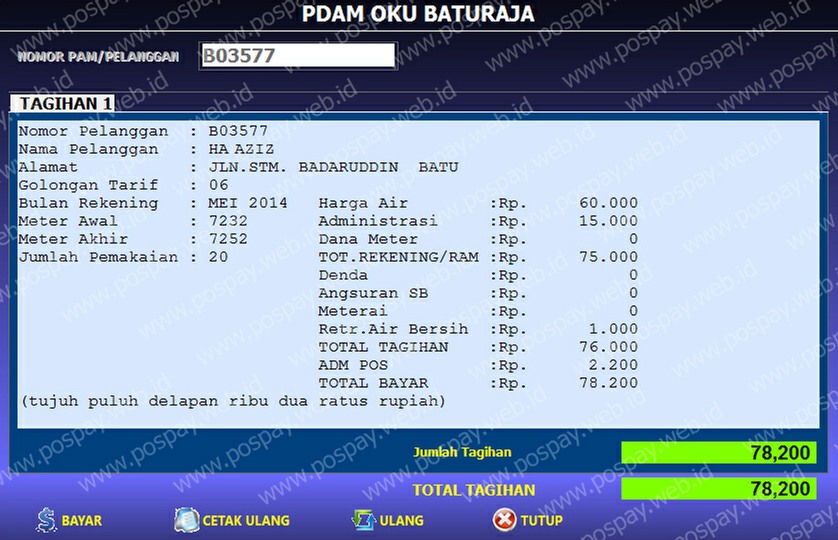Image resolution: width=838 pixels, height=540 pixels.
Task: Click TOTAL TAGIHAN amount 76.000 in bill
Action: pos(608,347)
